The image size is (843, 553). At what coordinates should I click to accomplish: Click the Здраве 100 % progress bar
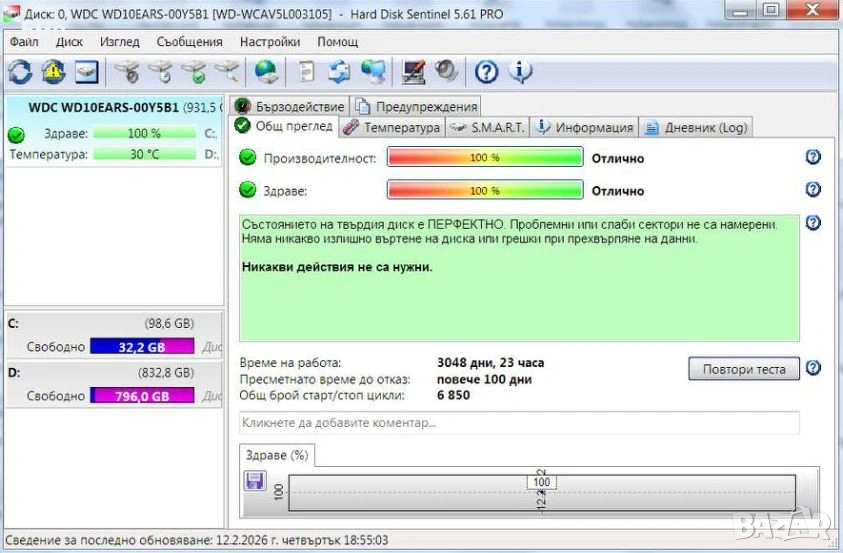484,190
